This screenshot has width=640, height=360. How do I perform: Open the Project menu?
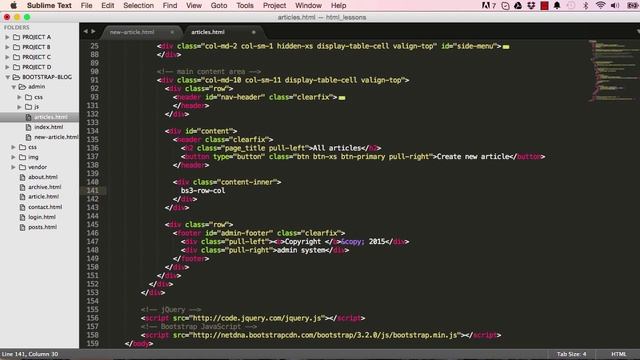[274, 5]
